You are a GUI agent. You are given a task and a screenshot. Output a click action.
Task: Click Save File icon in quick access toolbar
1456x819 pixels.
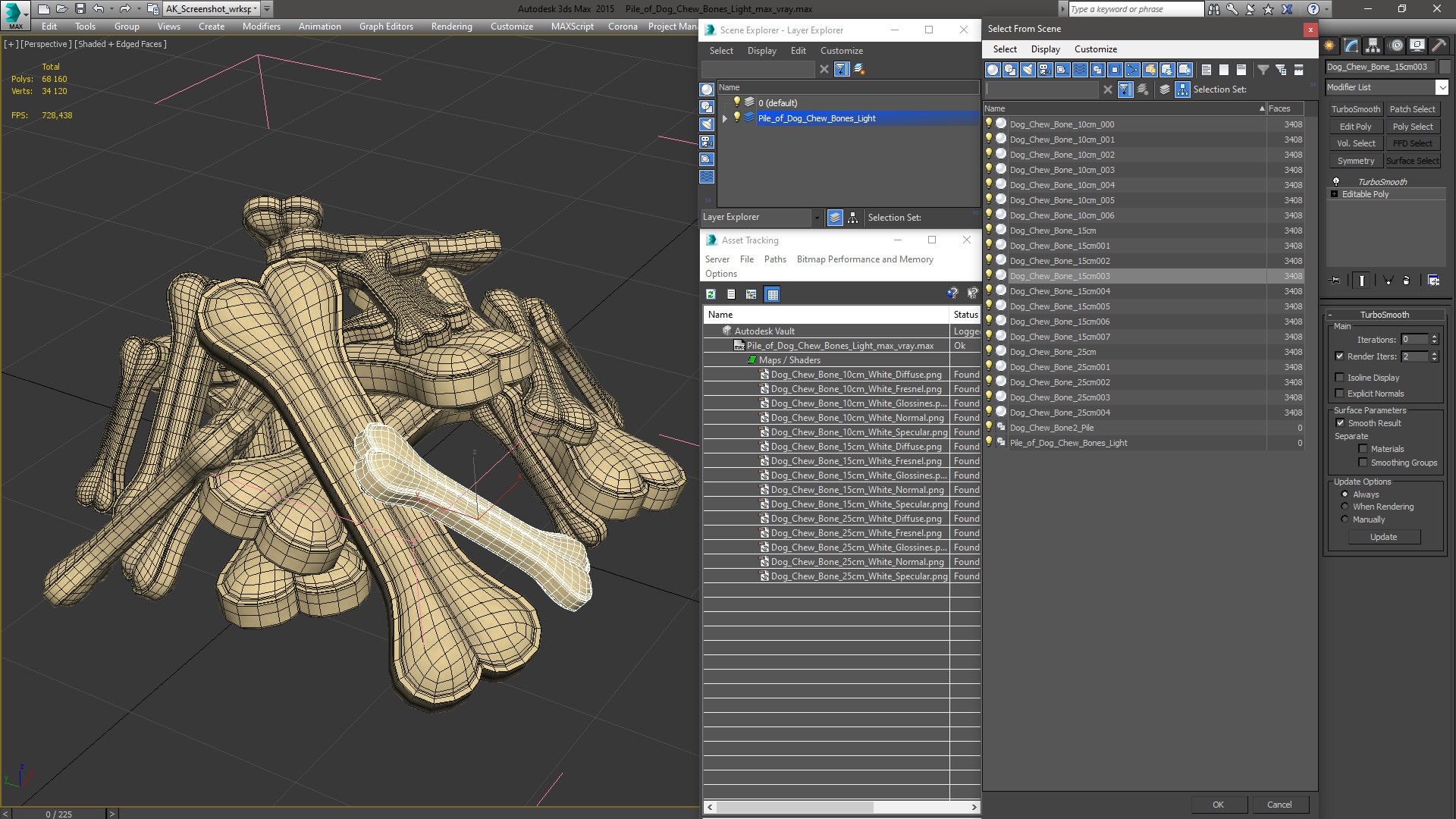pos(80,9)
